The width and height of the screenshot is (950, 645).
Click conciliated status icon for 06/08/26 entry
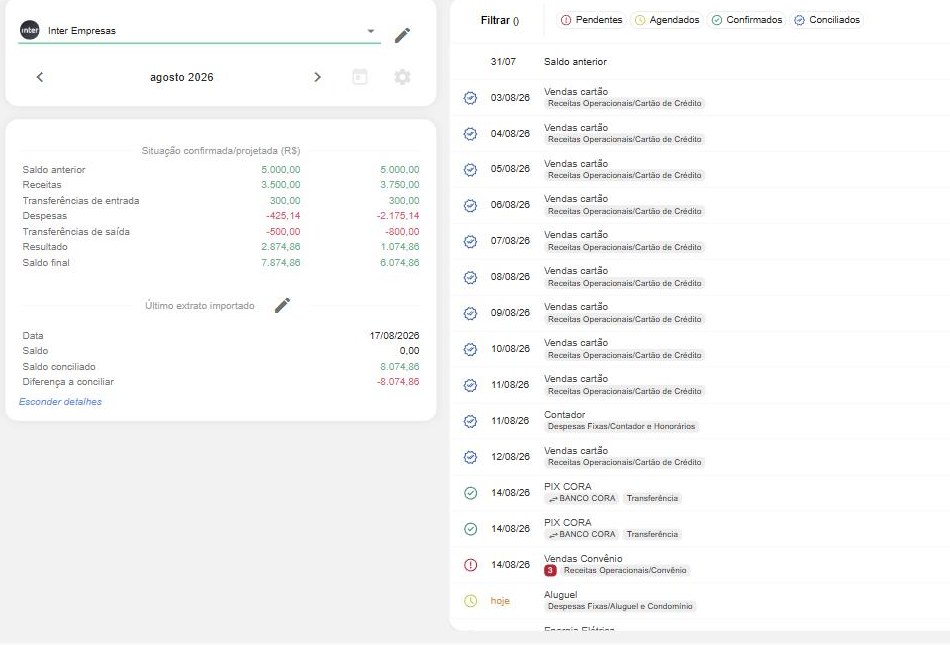click(470, 205)
